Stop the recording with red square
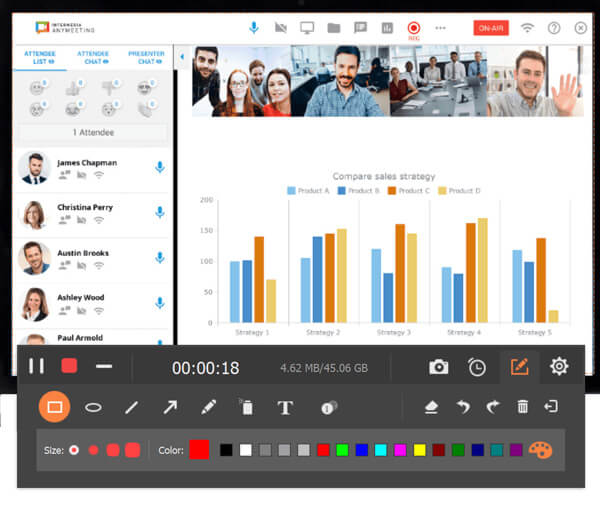Viewport: 600px width, 505px height. pyautogui.click(x=69, y=366)
